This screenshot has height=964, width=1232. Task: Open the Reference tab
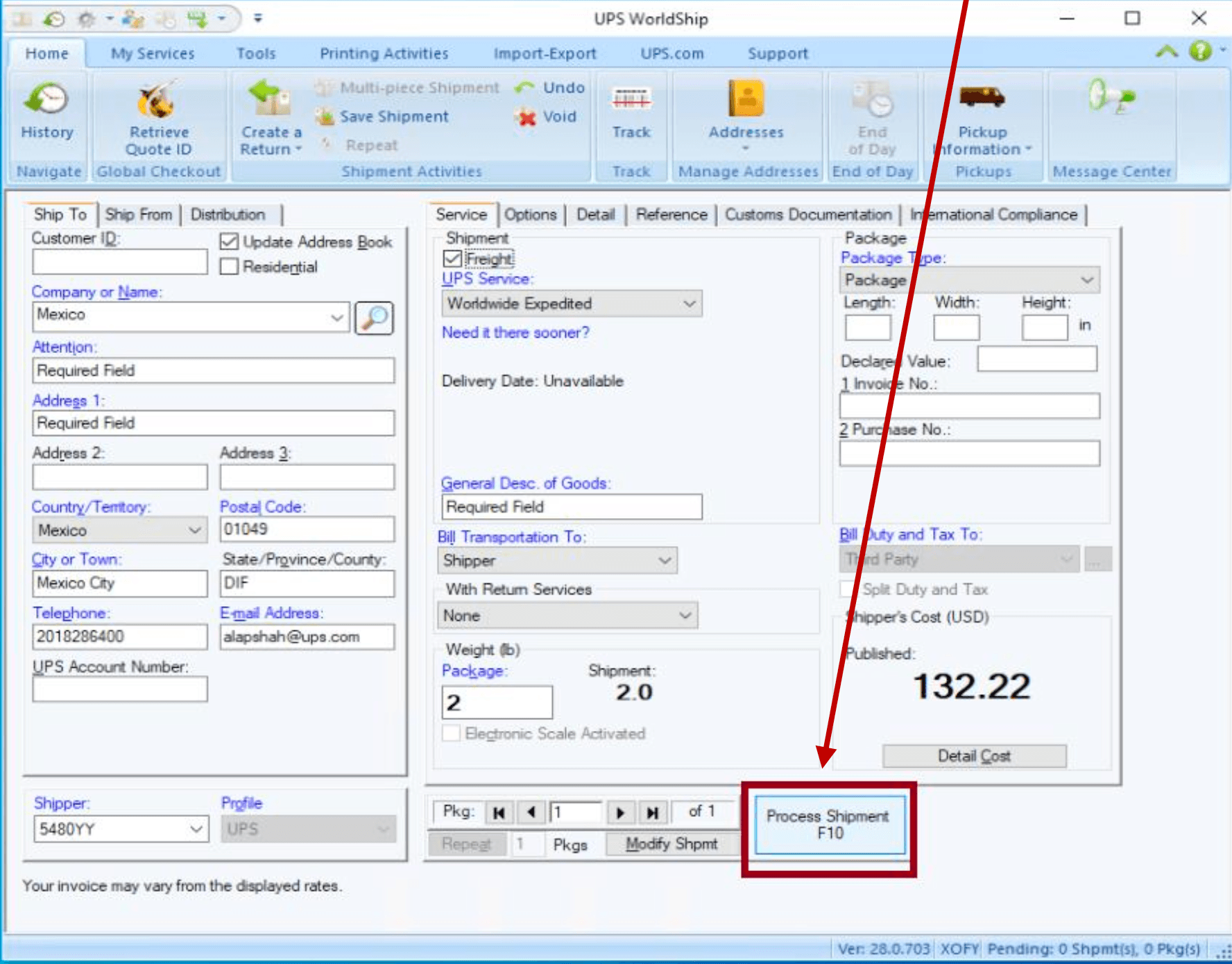[x=671, y=215]
